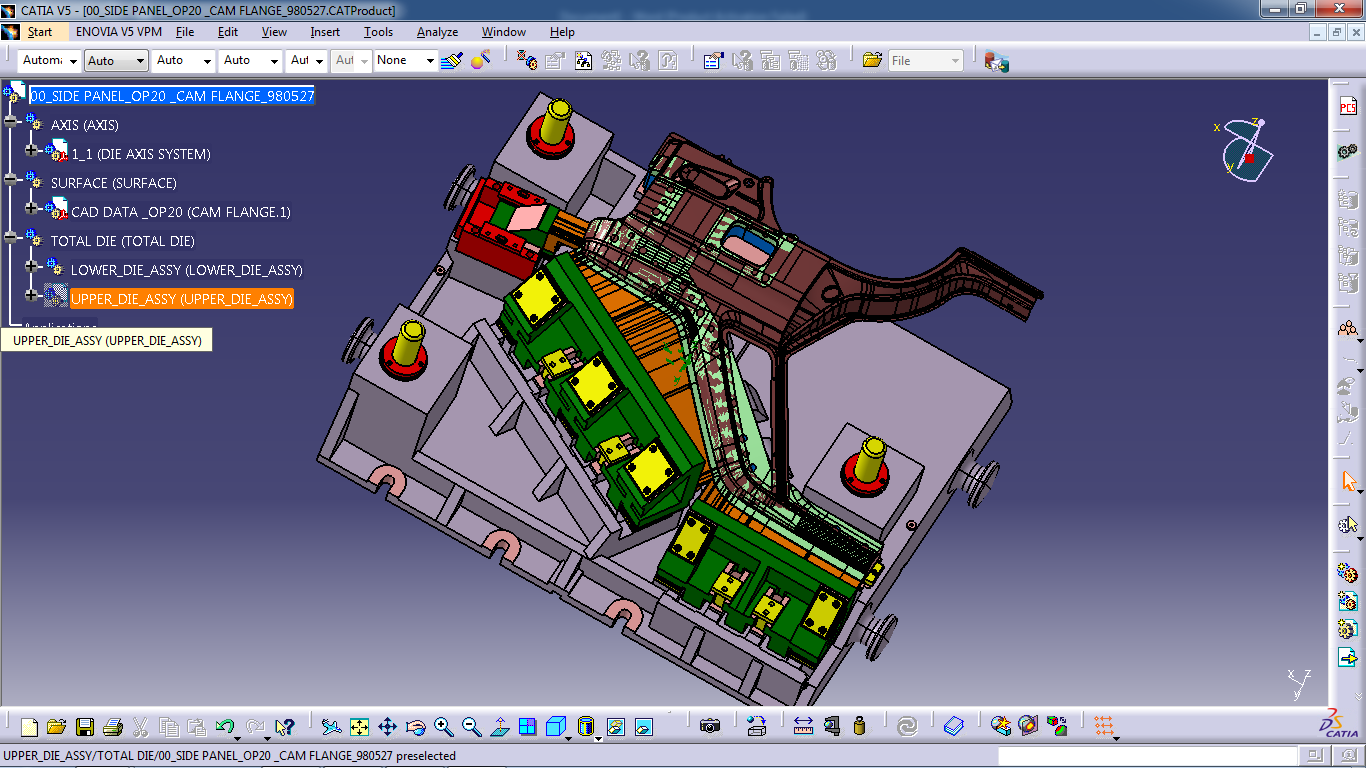Click the Fit All In icon
1366x768 pixels.
coord(359,727)
